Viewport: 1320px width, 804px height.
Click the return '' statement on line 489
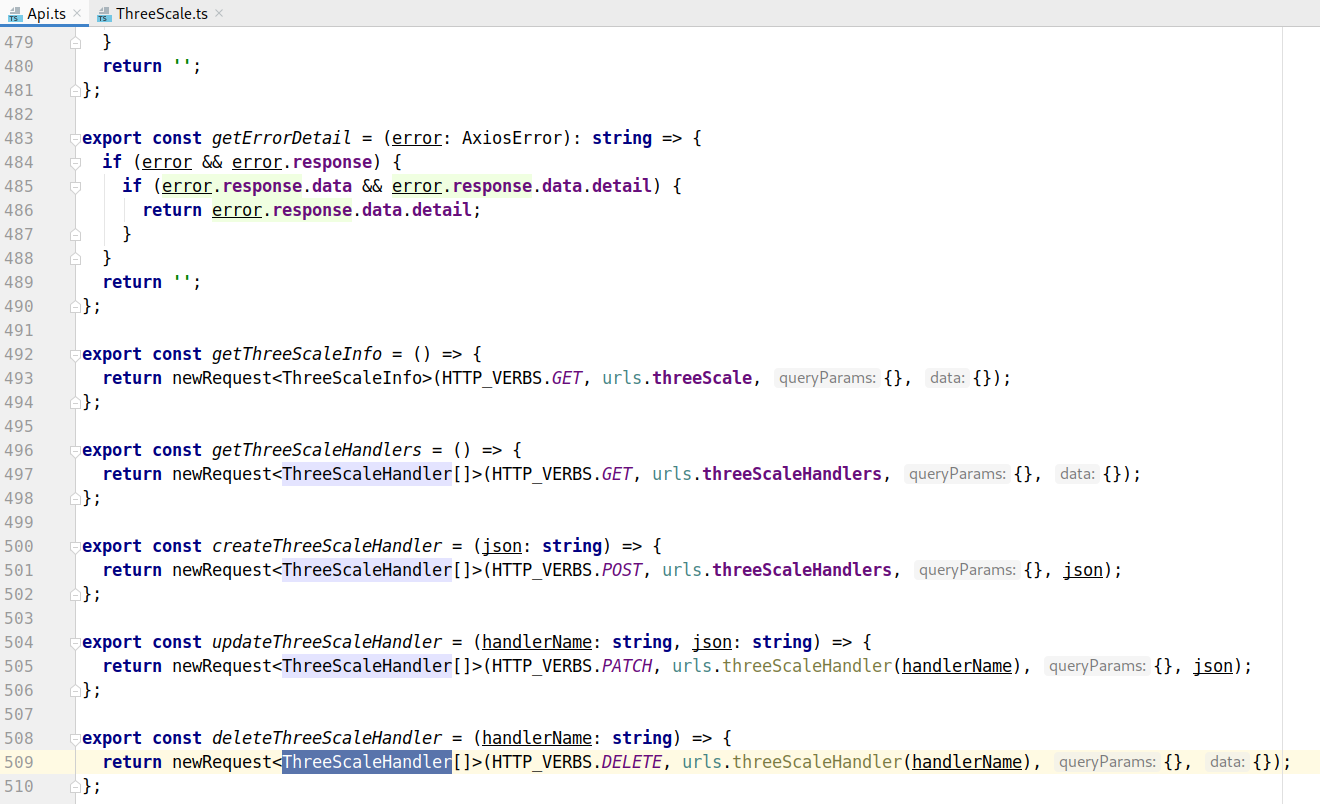pyautogui.click(x=152, y=282)
